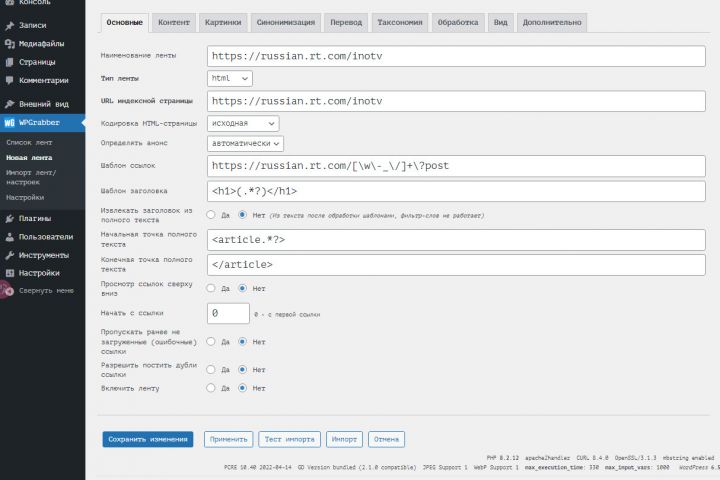Open the Медиафайлы menu item
Viewport: 720px width, 480px height.
coord(42,44)
